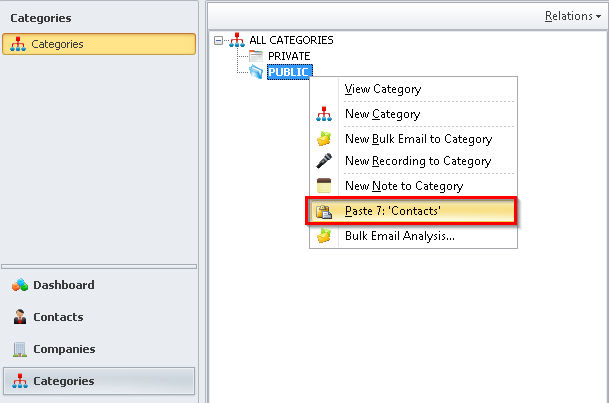
Task: Click the Dashboard icon in navigation pane
Action: tap(20, 285)
